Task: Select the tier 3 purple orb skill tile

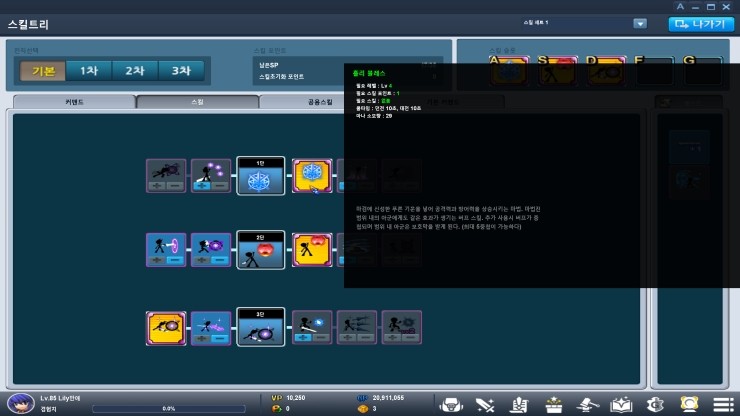Action: 261,327
